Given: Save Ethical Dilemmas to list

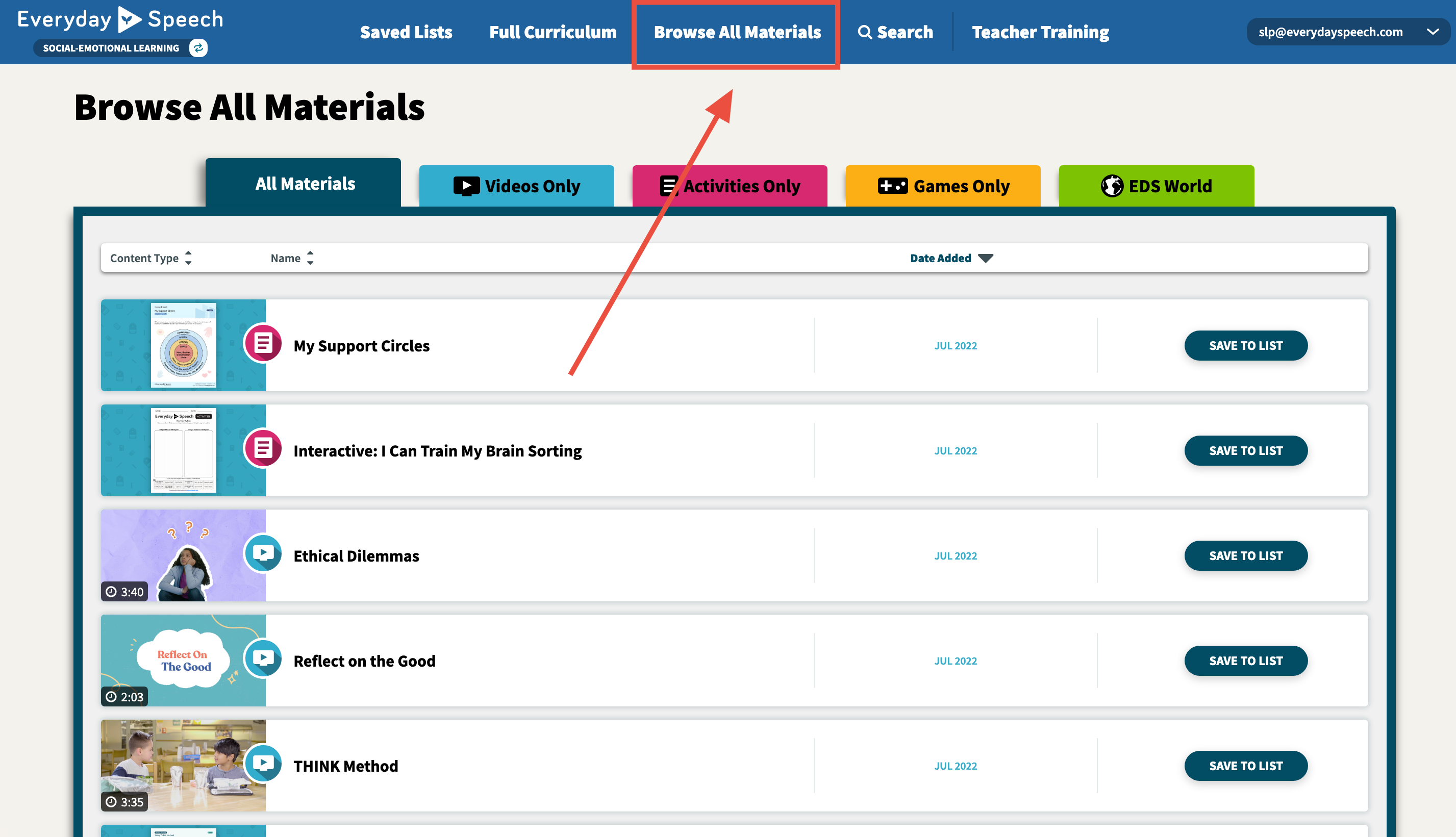Looking at the screenshot, I should 1246,556.
